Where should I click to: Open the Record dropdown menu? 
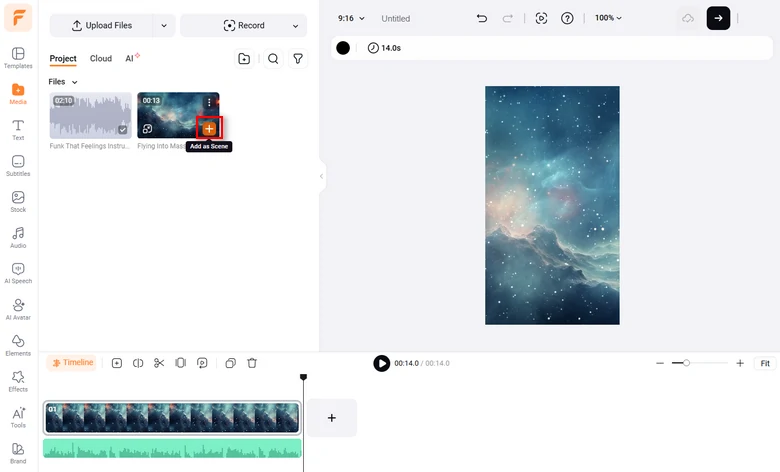[x=295, y=25]
